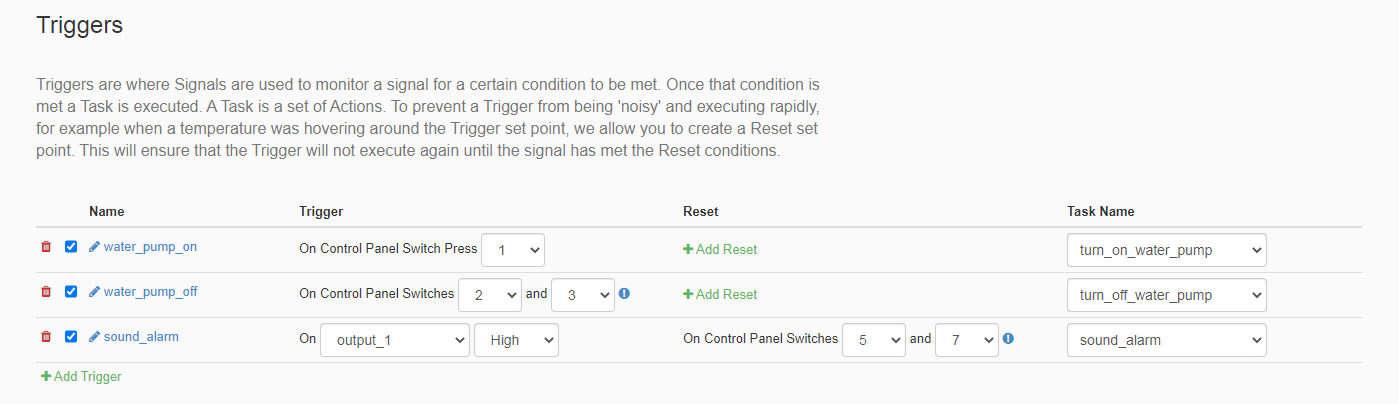
Task: Open the turn_on_water_pump task dropdown
Action: pos(1166,250)
